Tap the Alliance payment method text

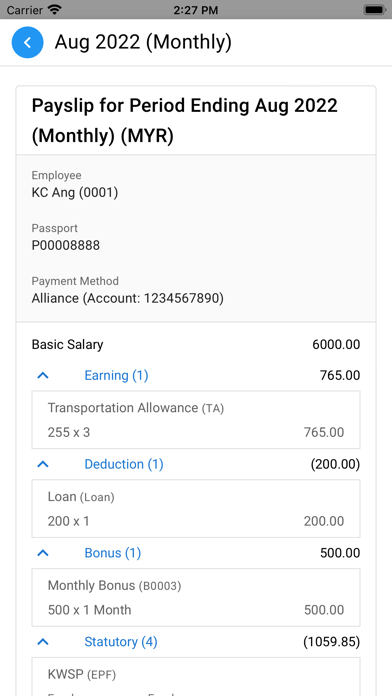tap(127, 298)
